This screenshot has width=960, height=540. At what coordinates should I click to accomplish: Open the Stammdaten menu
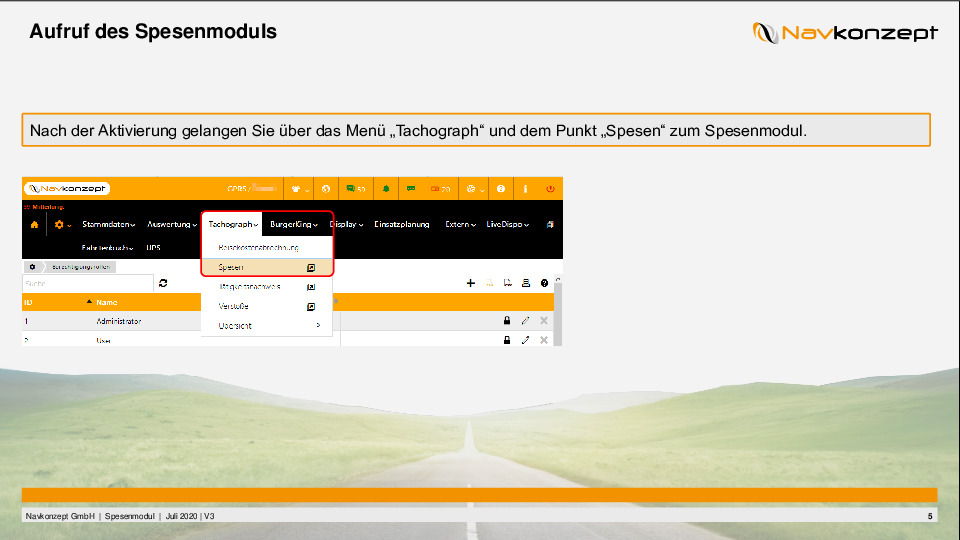click(108, 225)
